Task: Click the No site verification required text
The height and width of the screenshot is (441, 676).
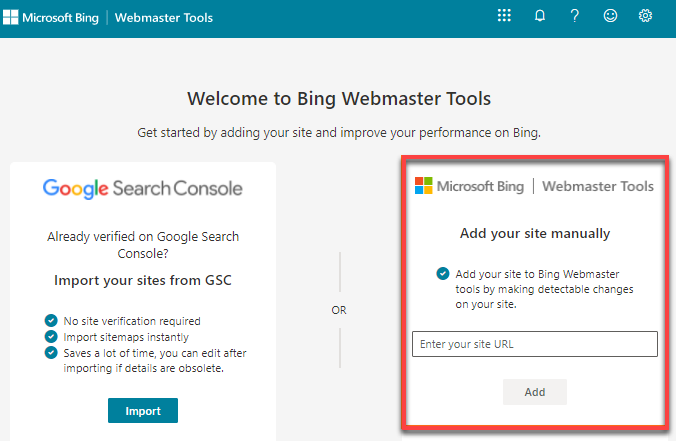Action: pyautogui.click(x=132, y=321)
